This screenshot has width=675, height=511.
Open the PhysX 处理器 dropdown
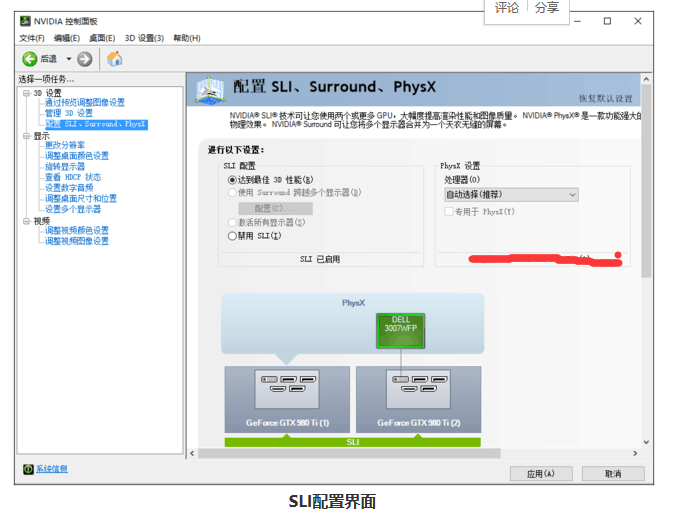coord(511,195)
